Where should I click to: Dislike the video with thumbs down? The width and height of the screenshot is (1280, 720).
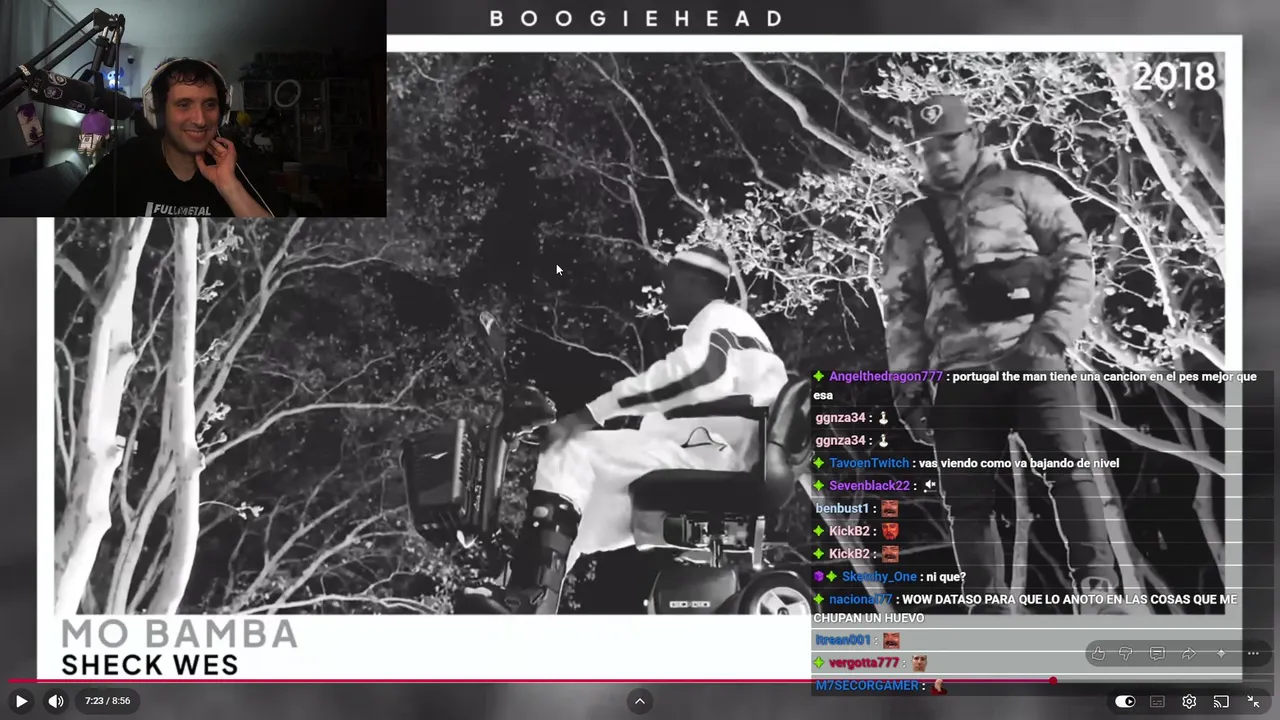tap(1125, 654)
